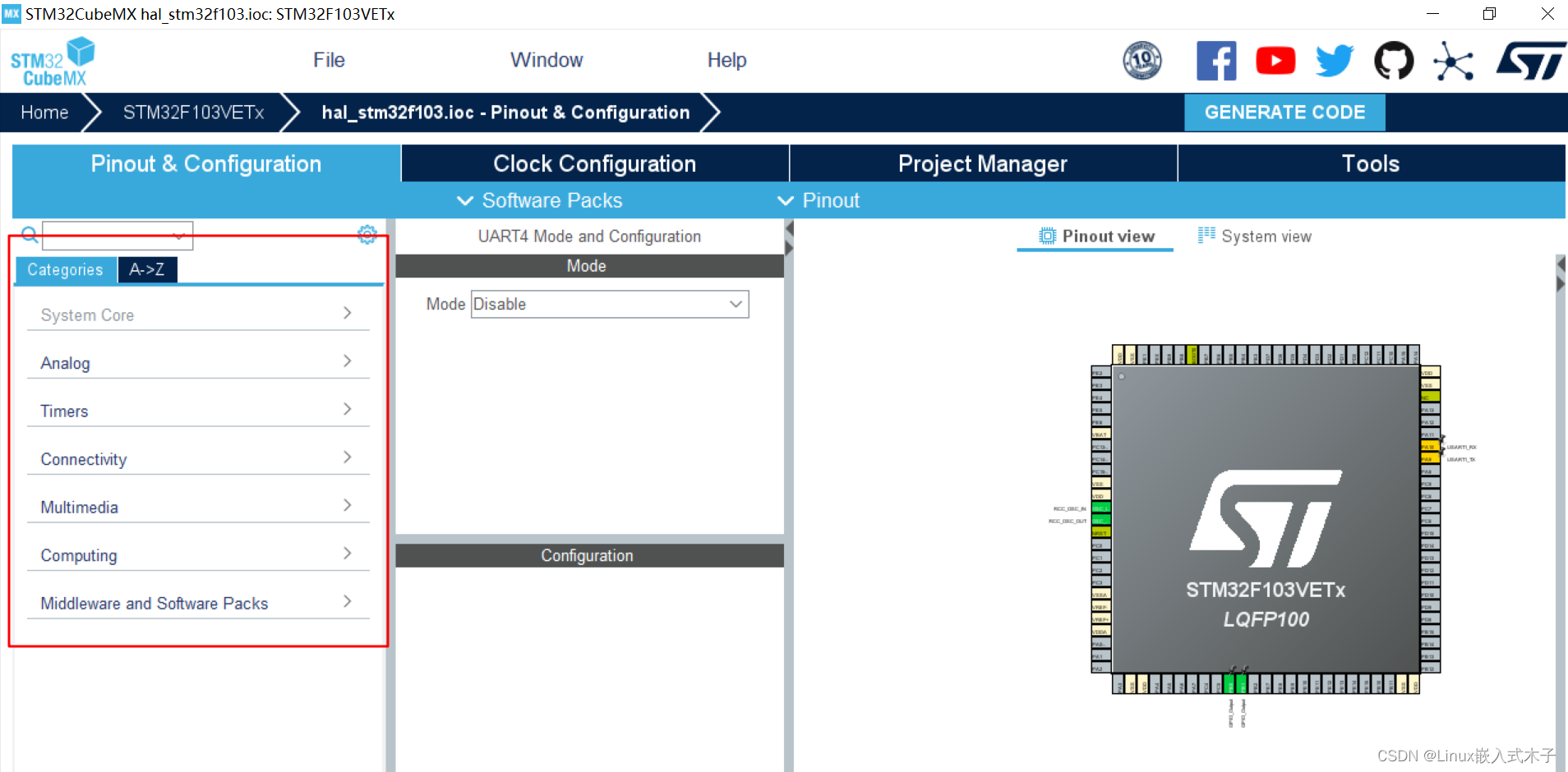
Task: Open the UART4 Mode dropdown
Action: 610,304
